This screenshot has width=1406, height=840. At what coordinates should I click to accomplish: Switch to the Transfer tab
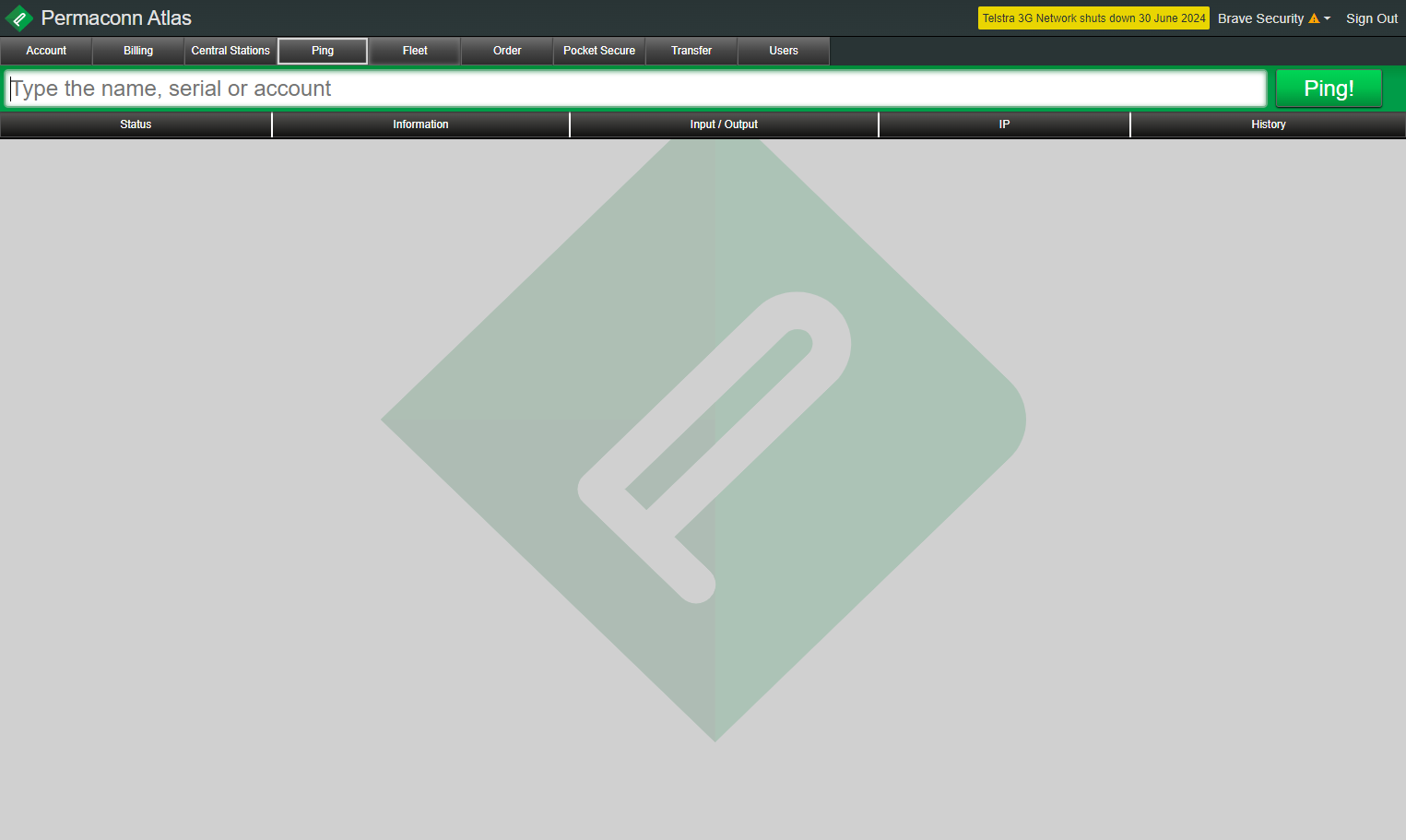coord(691,51)
